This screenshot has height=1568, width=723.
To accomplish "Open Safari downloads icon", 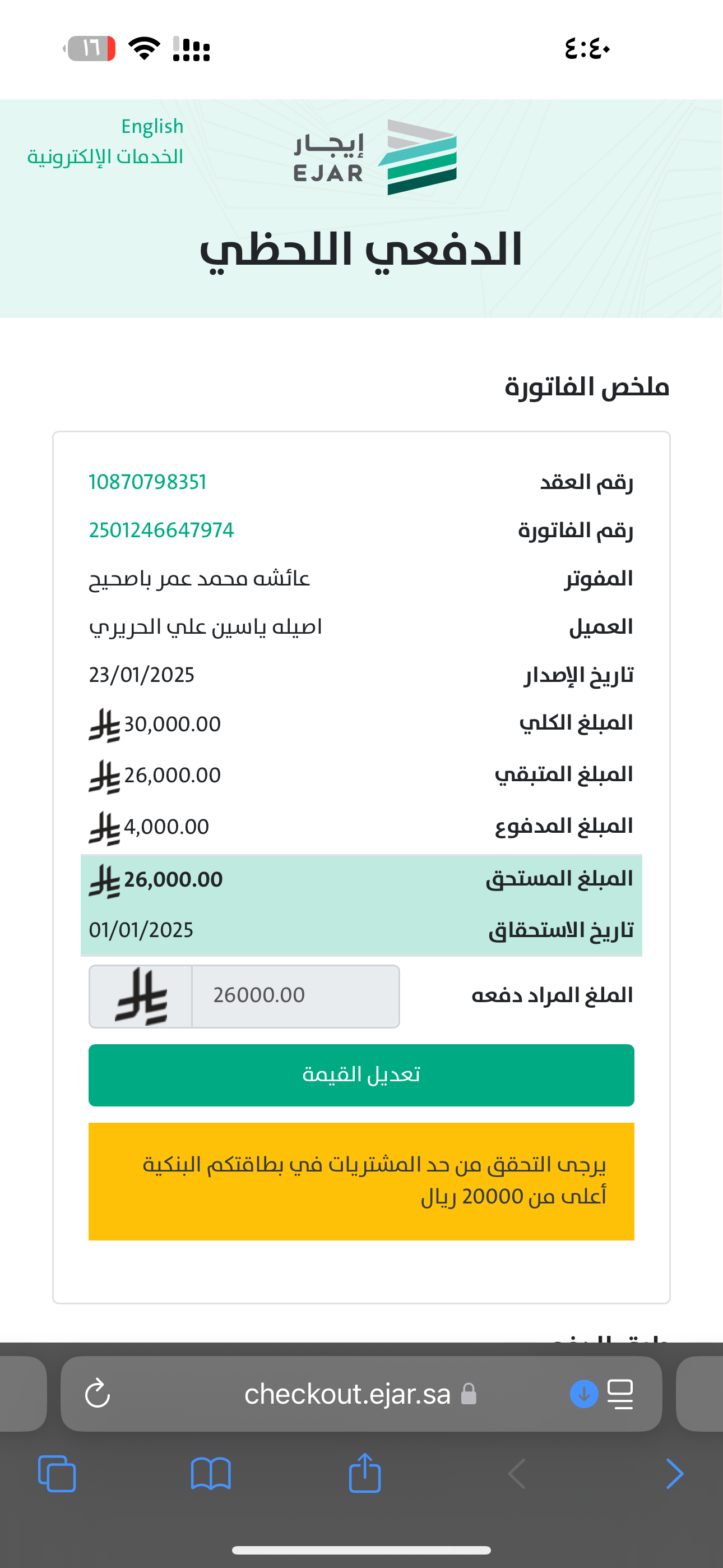I will point(583,1393).
